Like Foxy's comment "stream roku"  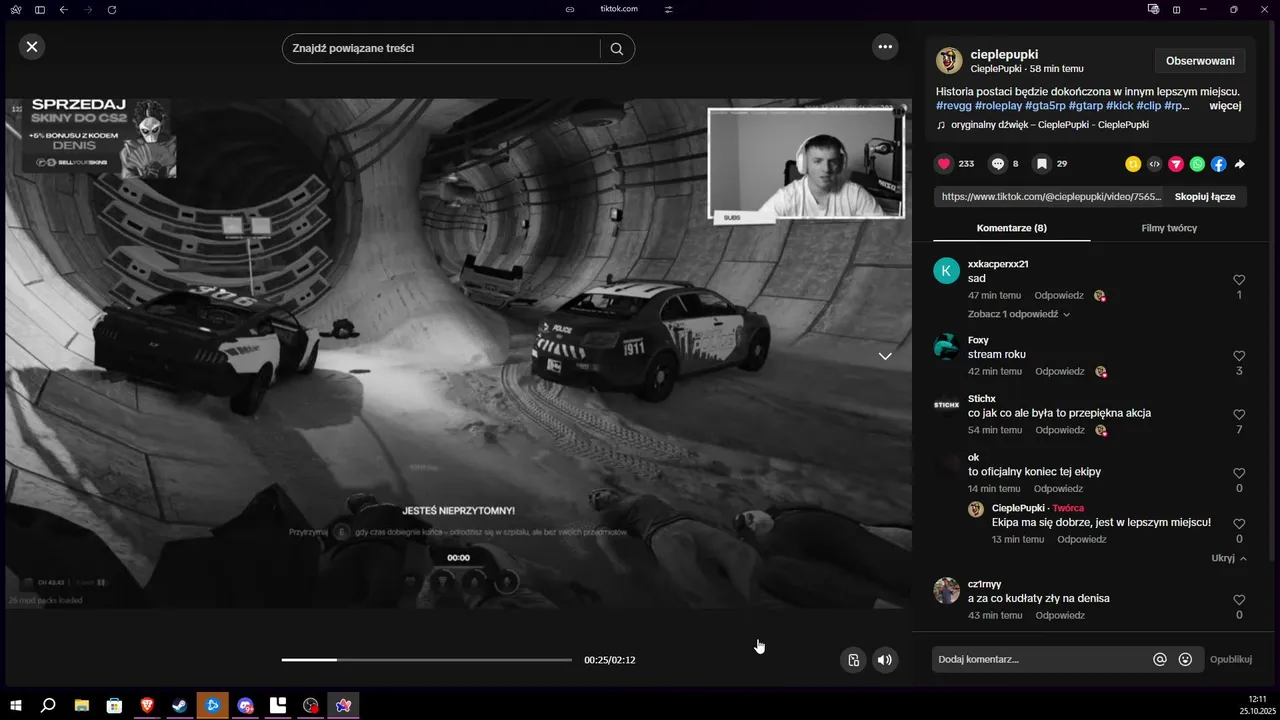1239,356
